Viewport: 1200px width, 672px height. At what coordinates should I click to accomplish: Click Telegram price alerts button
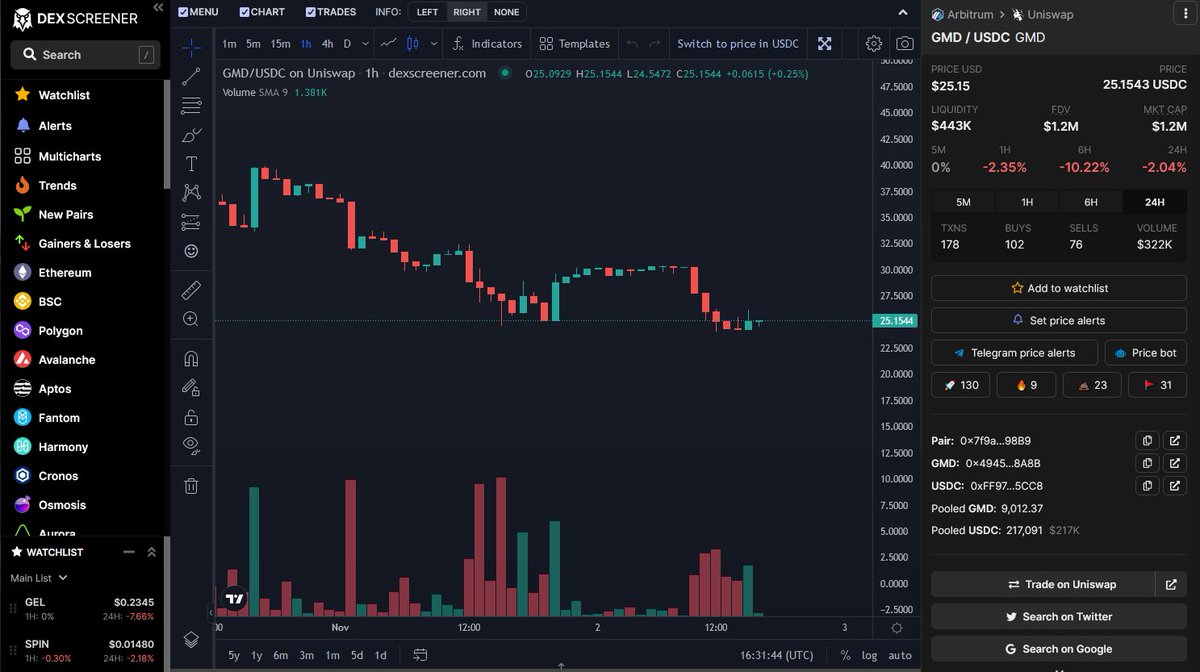tap(1015, 353)
